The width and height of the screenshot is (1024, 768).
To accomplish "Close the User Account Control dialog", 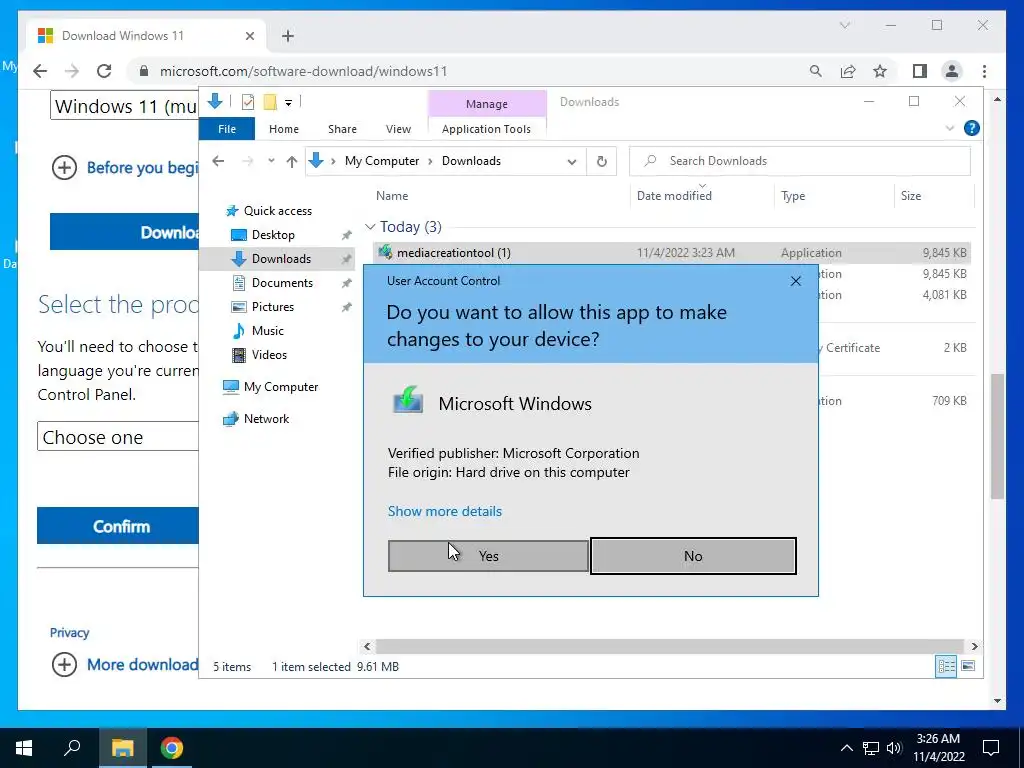I will coord(795,281).
